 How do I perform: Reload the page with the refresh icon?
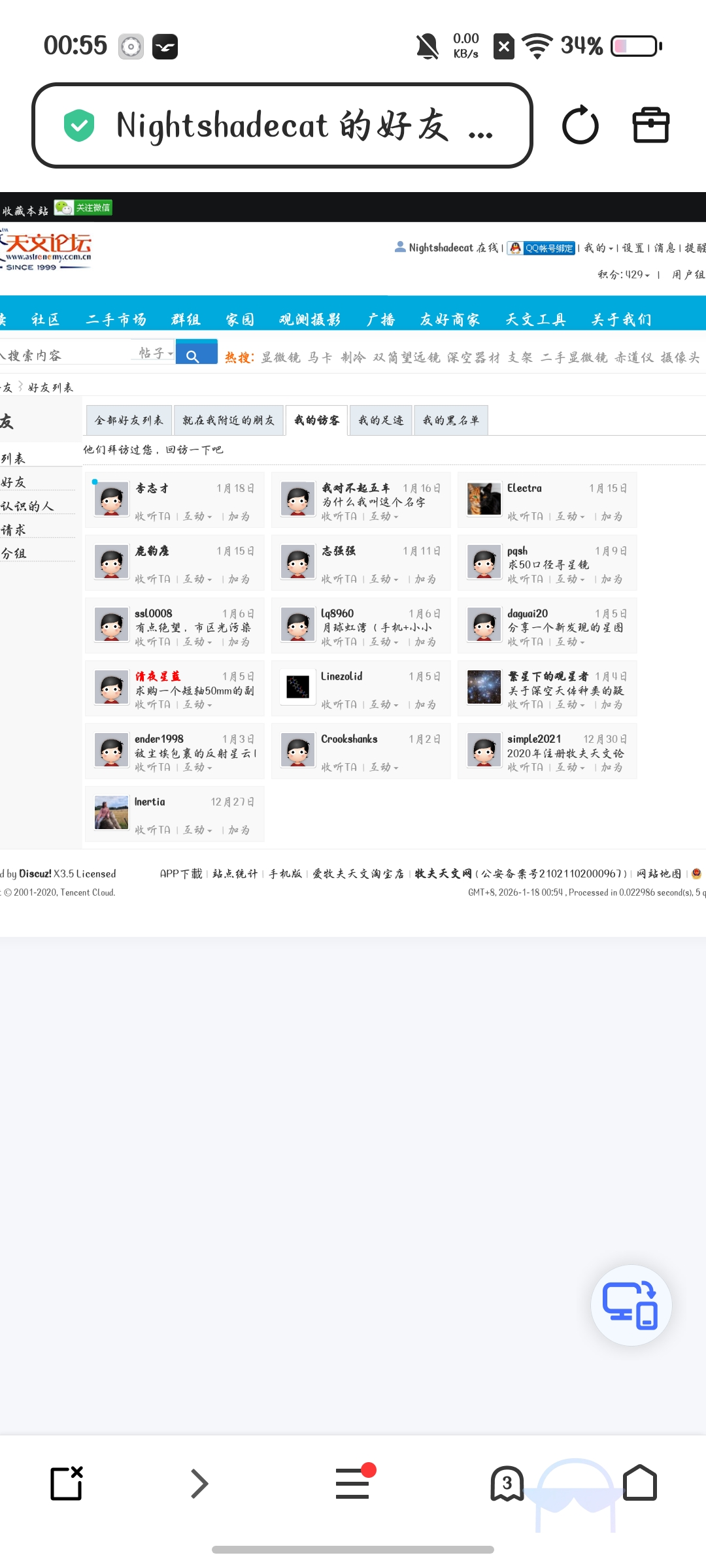tap(580, 125)
